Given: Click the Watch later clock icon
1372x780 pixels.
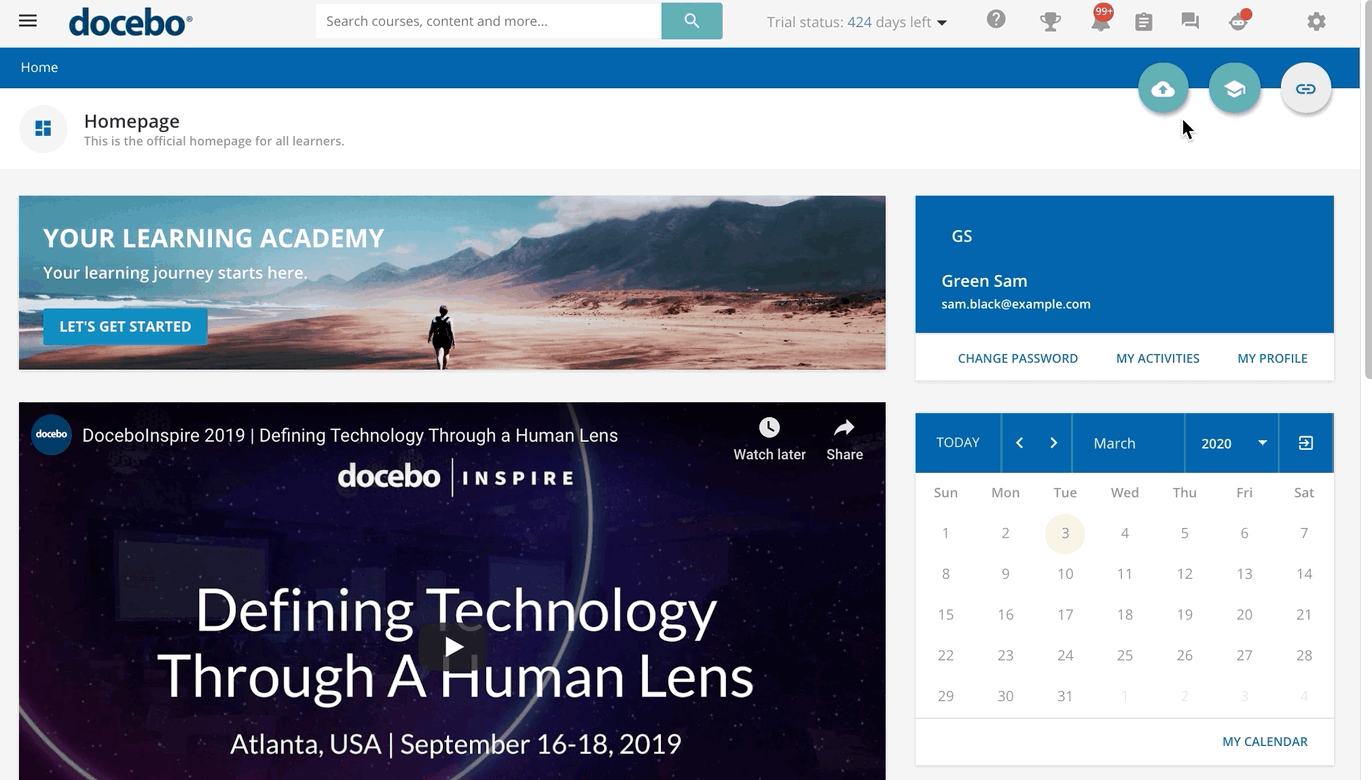Looking at the screenshot, I should click(x=769, y=428).
